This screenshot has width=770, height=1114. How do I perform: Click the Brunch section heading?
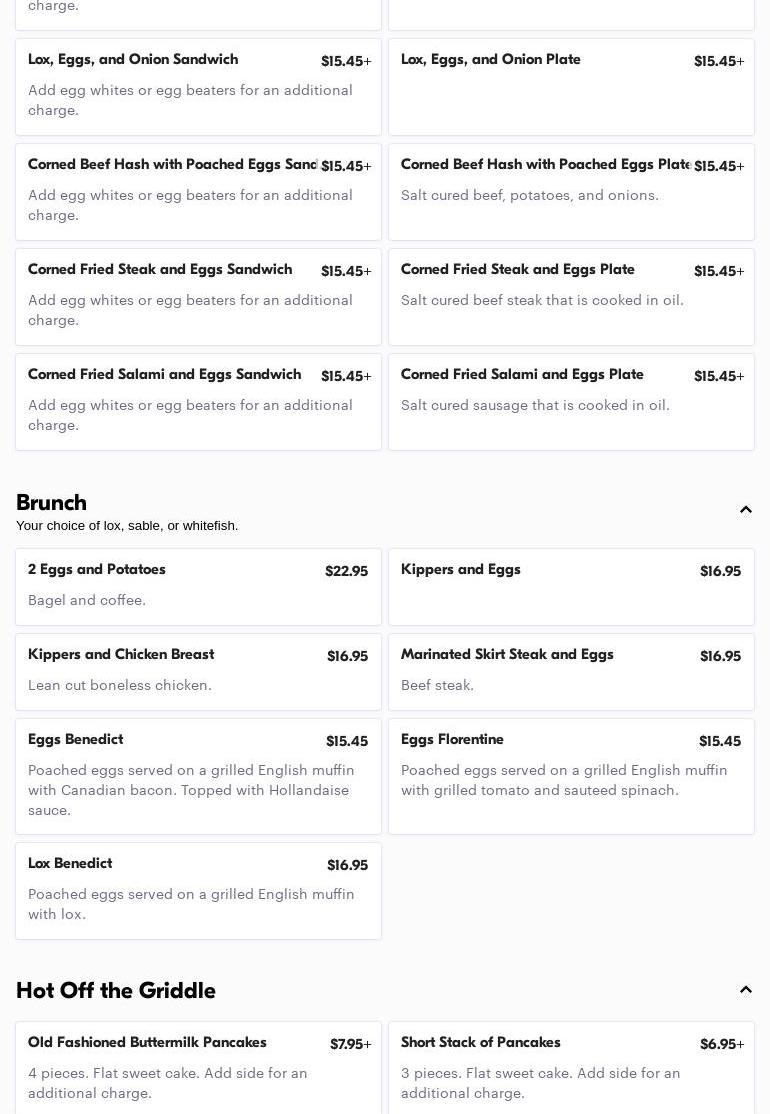point(52,503)
